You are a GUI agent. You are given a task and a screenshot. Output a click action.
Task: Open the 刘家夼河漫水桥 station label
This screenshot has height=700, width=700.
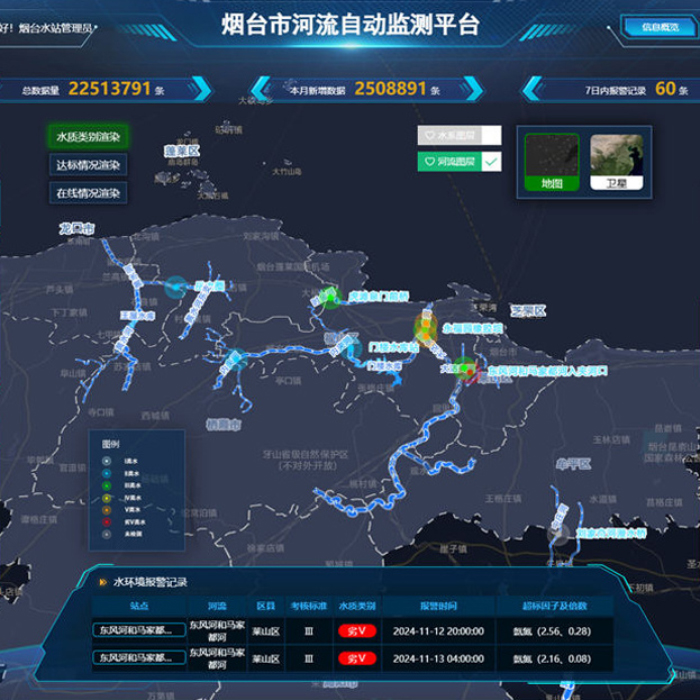611,533
